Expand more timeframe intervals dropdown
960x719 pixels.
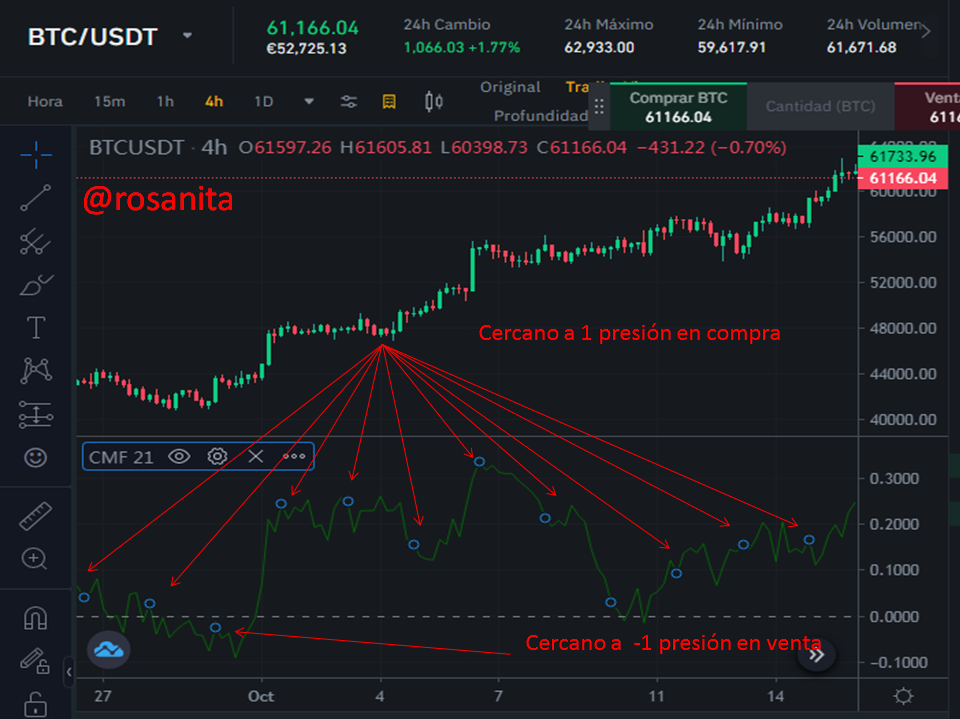point(309,101)
